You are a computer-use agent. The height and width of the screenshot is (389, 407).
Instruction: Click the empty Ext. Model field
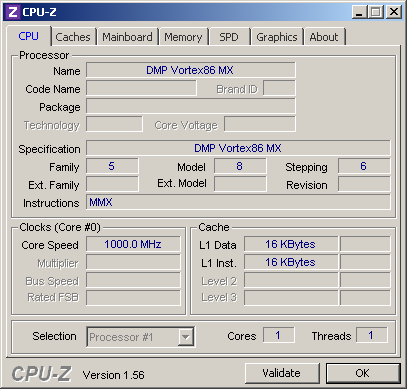pos(240,184)
